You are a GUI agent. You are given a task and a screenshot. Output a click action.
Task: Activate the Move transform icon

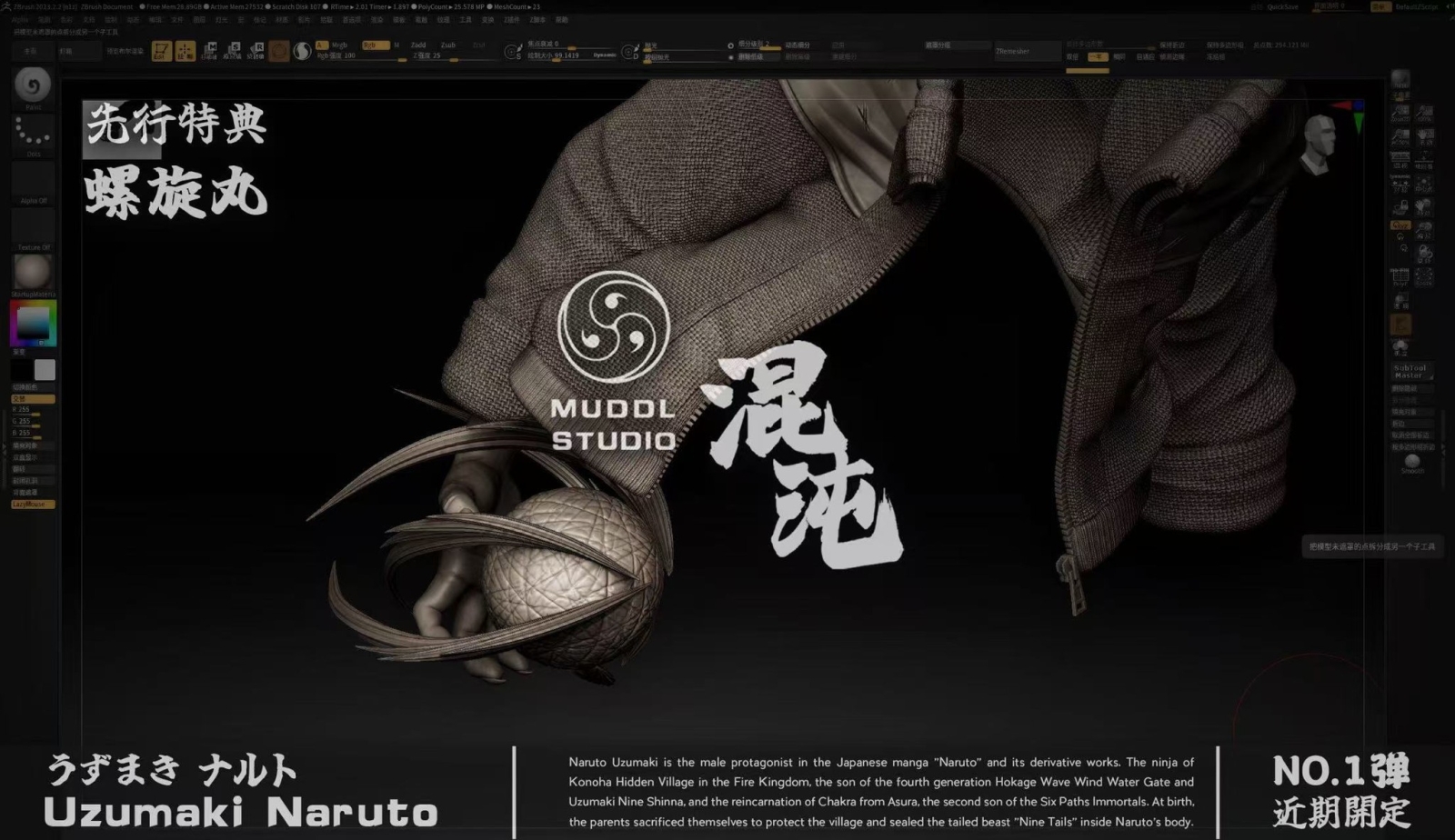click(x=209, y=51)
